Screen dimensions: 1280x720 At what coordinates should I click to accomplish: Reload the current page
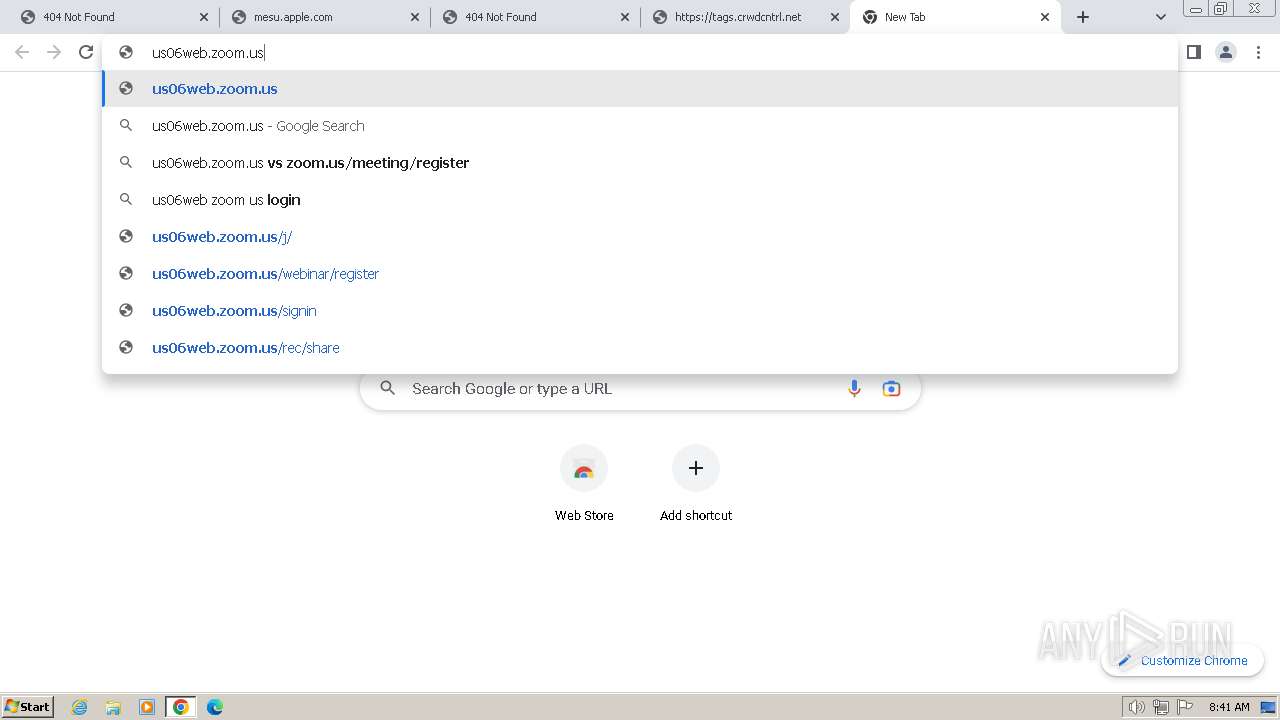pos(86,52)
